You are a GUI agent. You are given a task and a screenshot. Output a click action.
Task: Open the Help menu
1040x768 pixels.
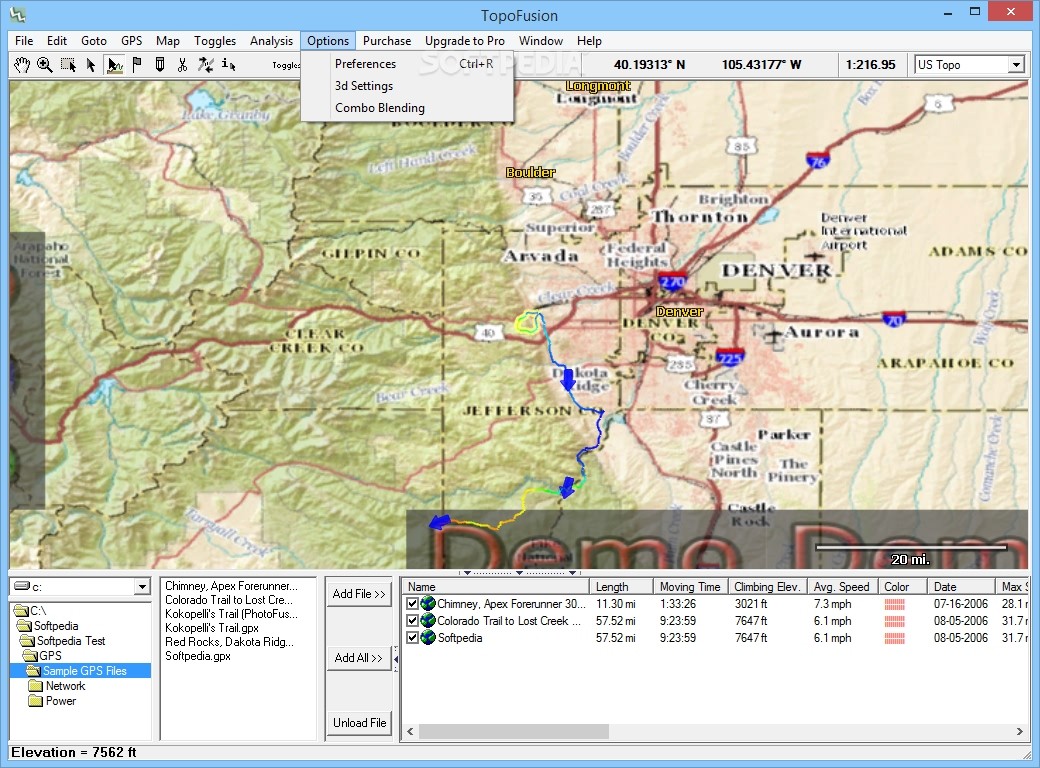click(589, 41)
